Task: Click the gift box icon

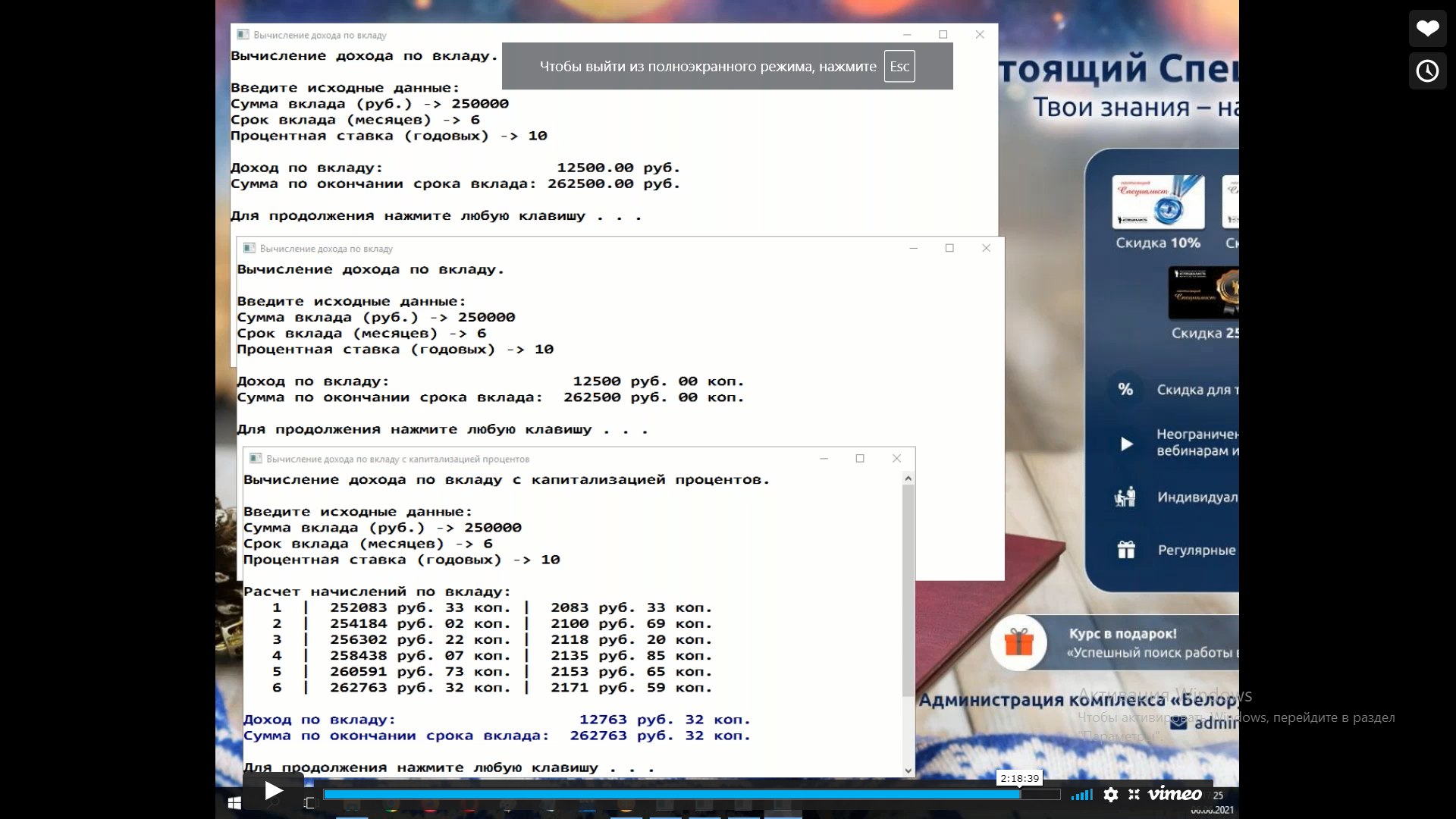Action: coord(1018,643)
